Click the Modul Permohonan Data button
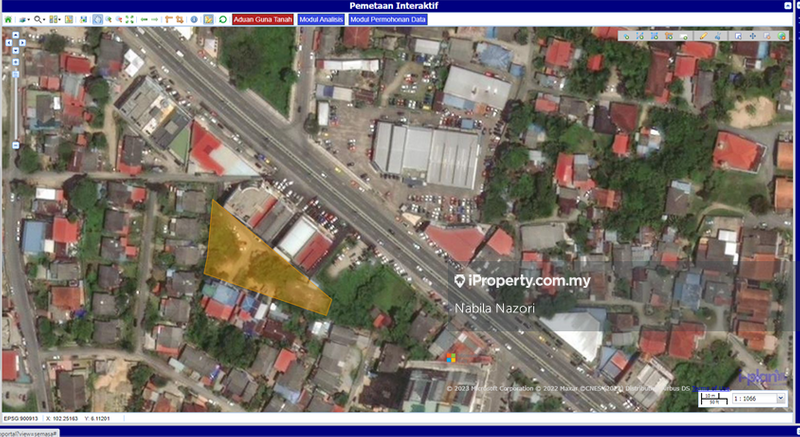Screen dimensions: 800x437 [x=387, y=19]
